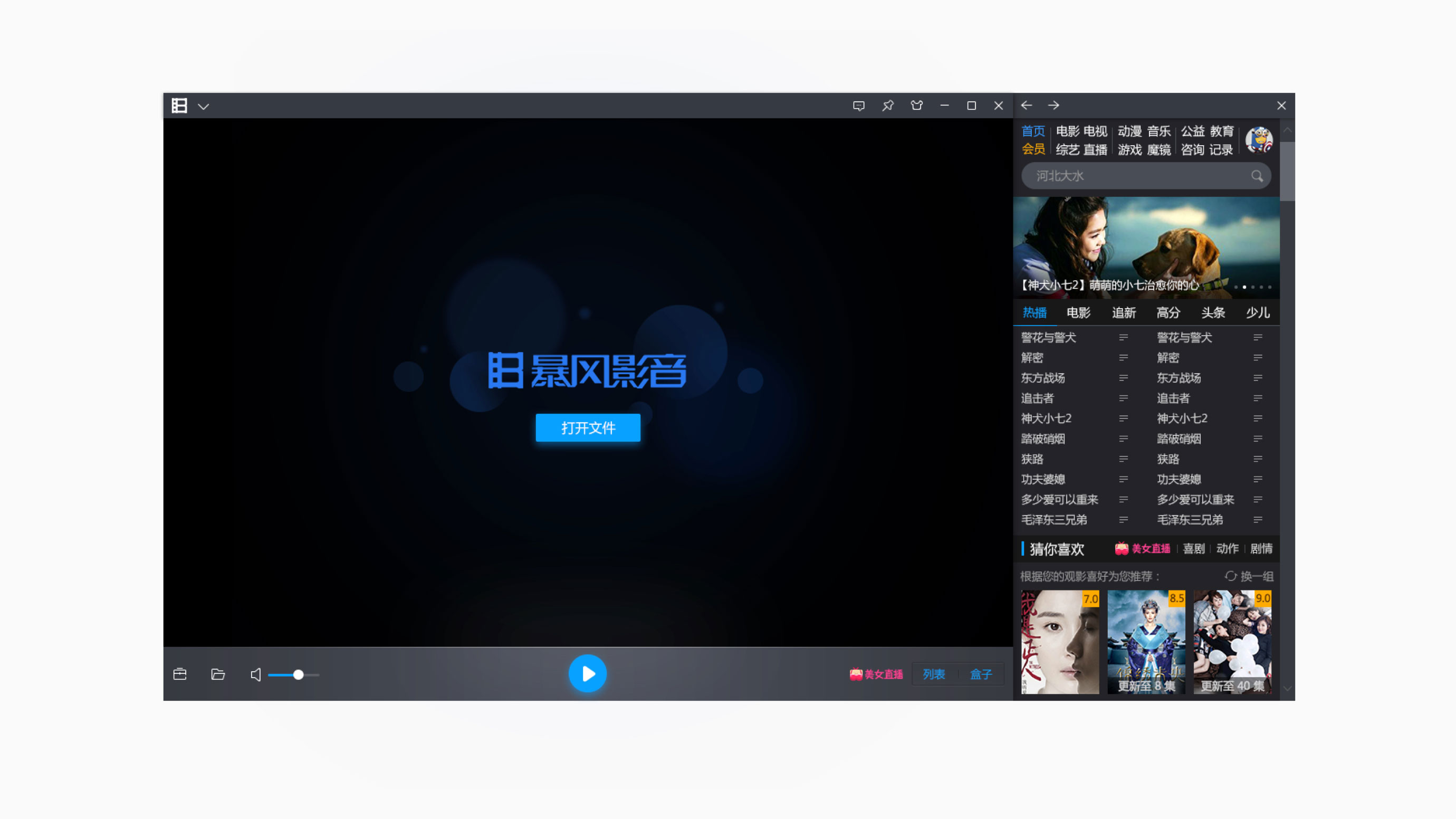Screen dimensions: 1456x819
Task: Expand the main menu chevron beside logo
Action: coord(204,106)
